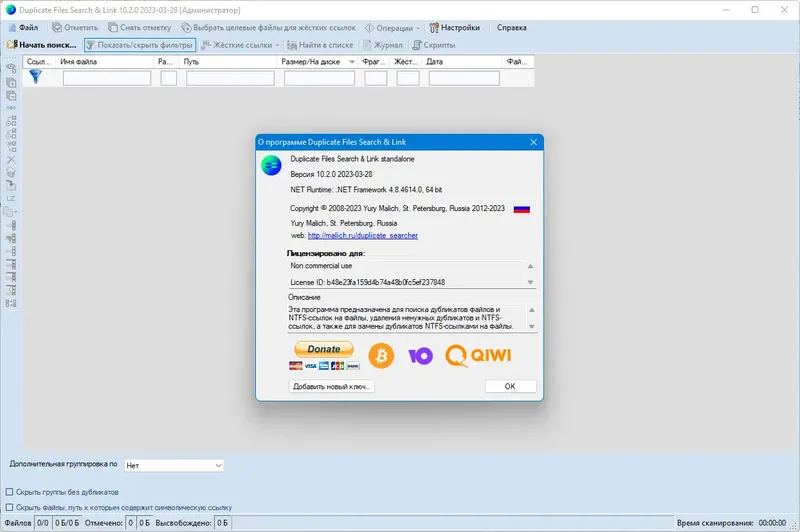The image size is (800, 532).
Task: Open the Справка menu
Action: coord(512,28)
